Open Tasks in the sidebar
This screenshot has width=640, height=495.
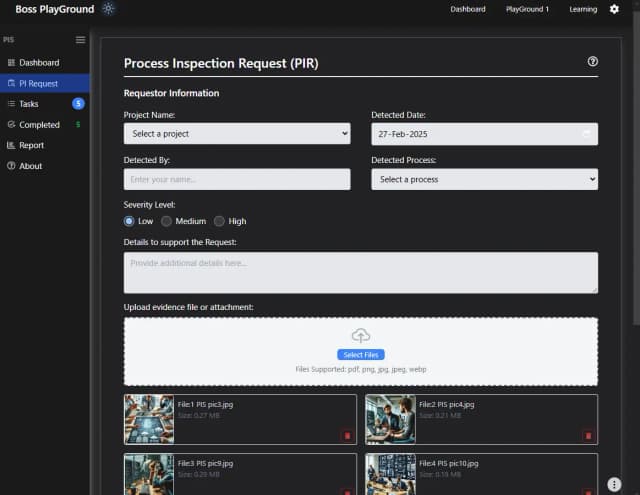point(29,104)
